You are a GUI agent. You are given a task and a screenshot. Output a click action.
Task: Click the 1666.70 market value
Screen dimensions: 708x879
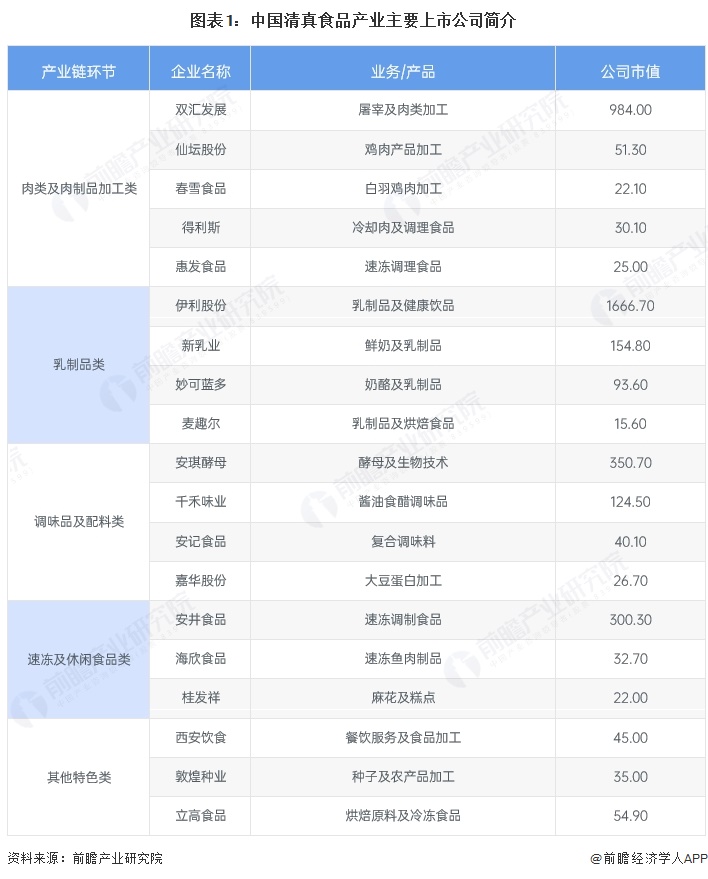(x=630, y=306)
